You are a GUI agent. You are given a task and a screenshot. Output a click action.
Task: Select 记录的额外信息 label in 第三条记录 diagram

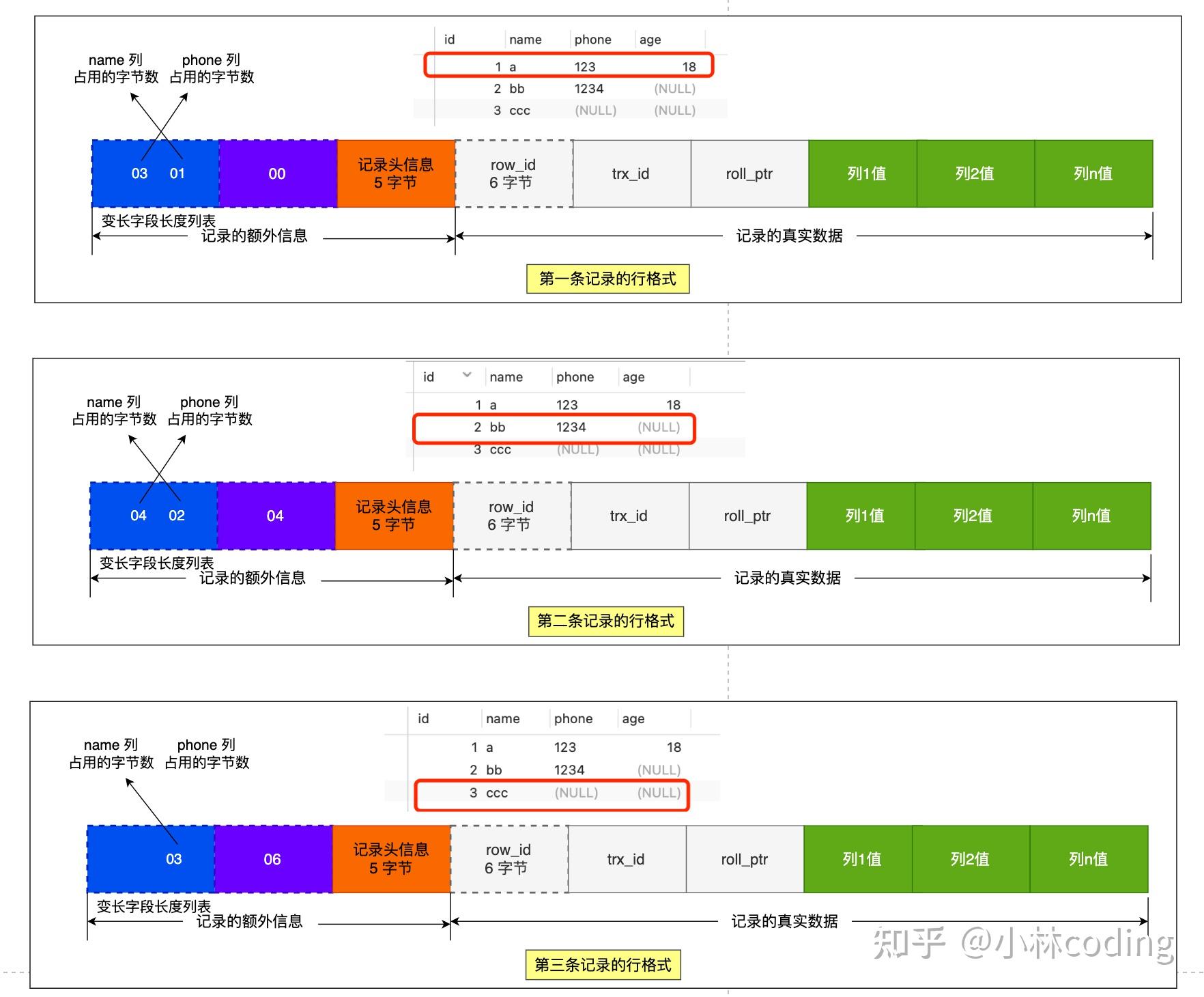(250, 921)
